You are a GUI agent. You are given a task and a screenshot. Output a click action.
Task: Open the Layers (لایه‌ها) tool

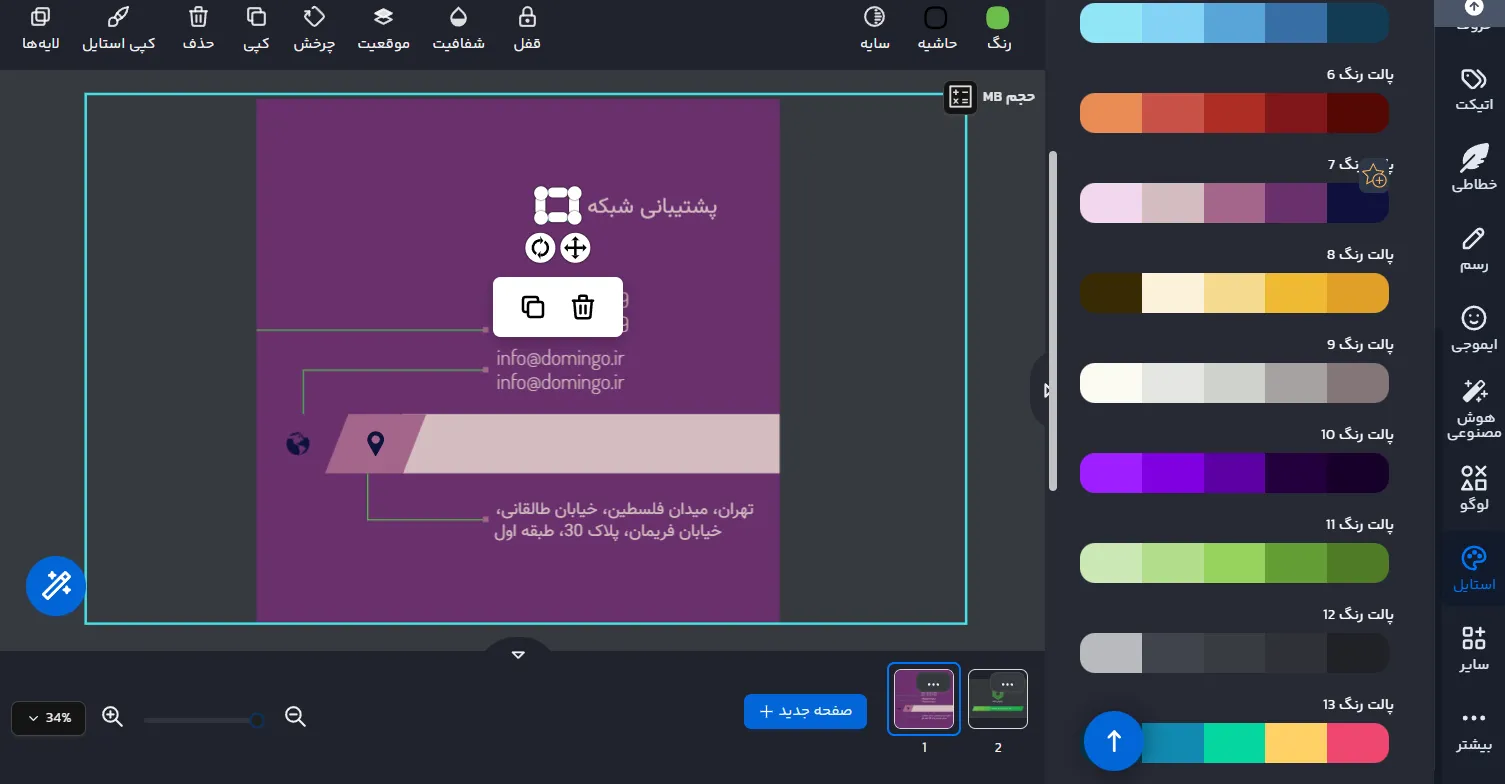point(42,28)
